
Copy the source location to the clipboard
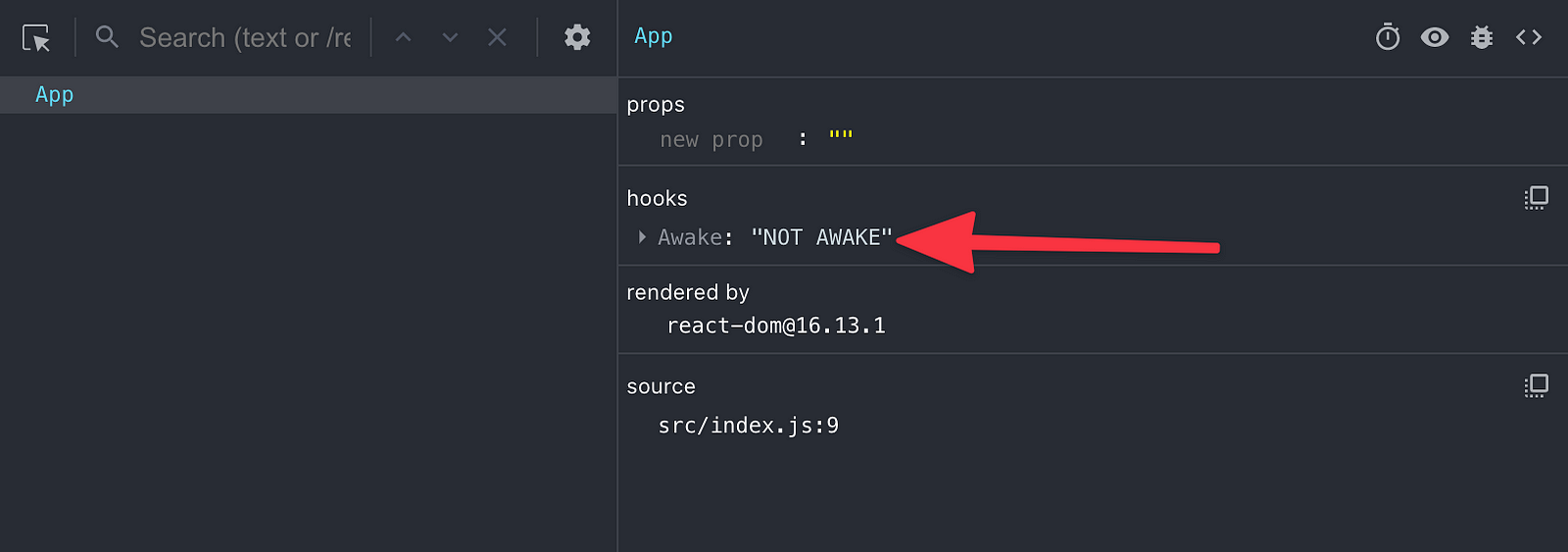click(x=1536, y=386)
